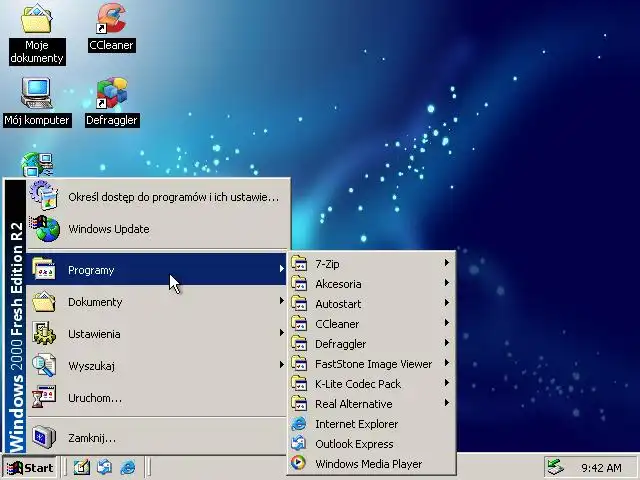This screenshot has width=640, height=480.
Task: Click the Ustawienia menu label
Action: point(94,334)
